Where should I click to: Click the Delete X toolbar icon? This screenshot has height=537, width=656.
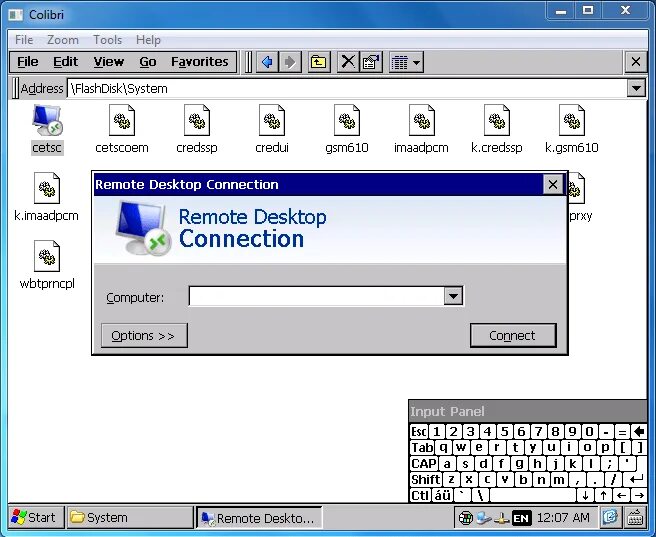tap(348, 62)
